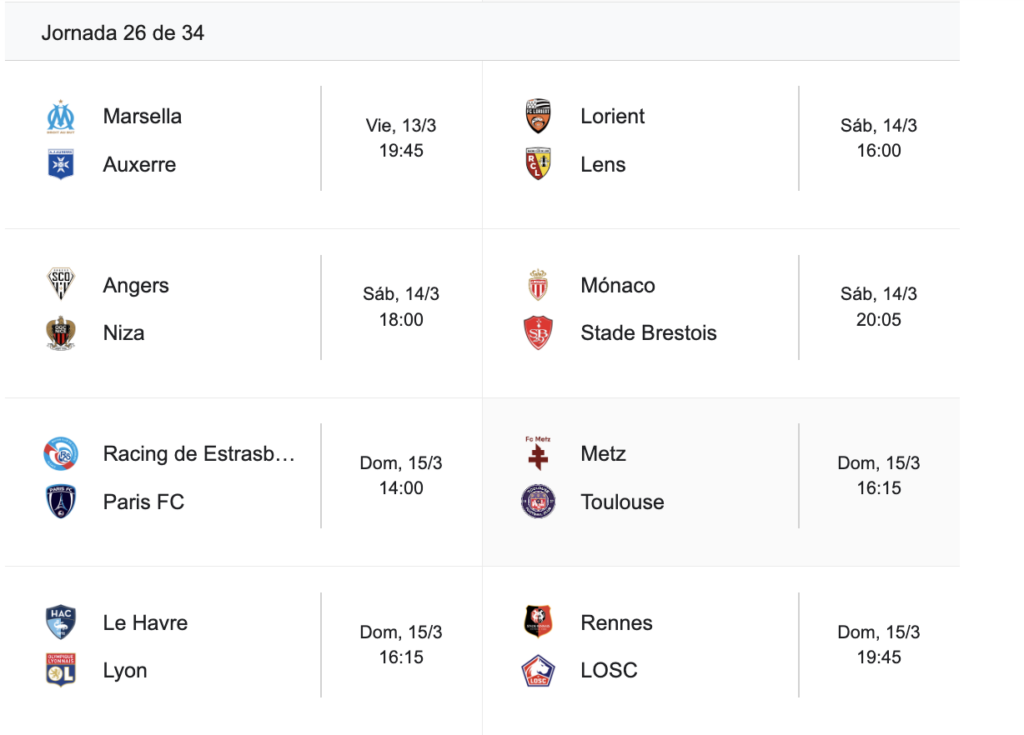Click the Mónaco club crest
The height and width of the screenshot is (735, 1024).
(539, 285)
